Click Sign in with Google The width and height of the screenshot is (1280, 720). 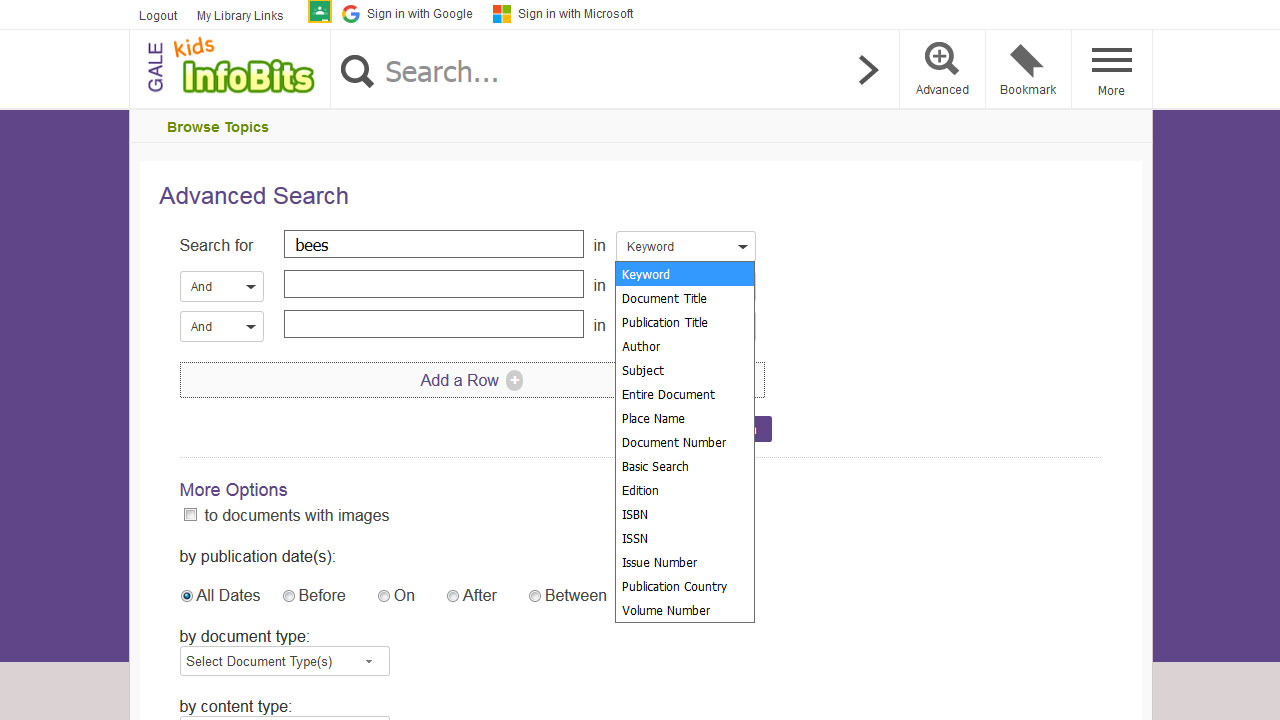420,14
